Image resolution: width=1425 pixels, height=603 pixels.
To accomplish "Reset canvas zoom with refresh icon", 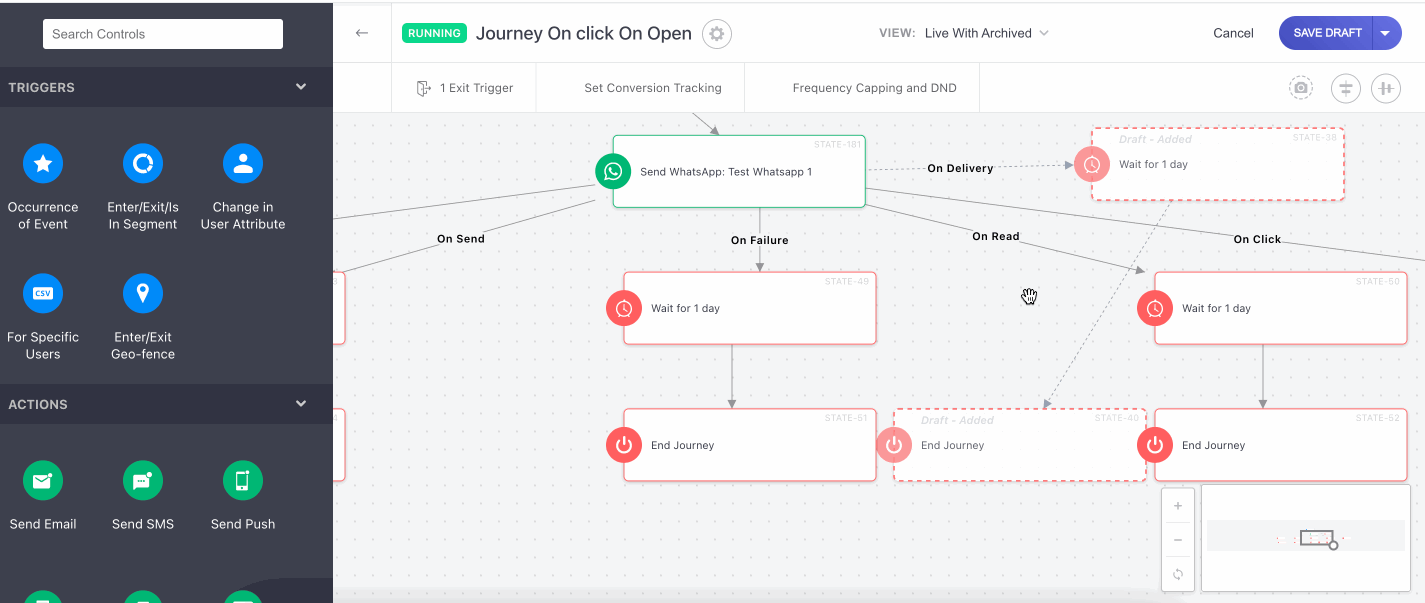I will (x=1178, y=574).
